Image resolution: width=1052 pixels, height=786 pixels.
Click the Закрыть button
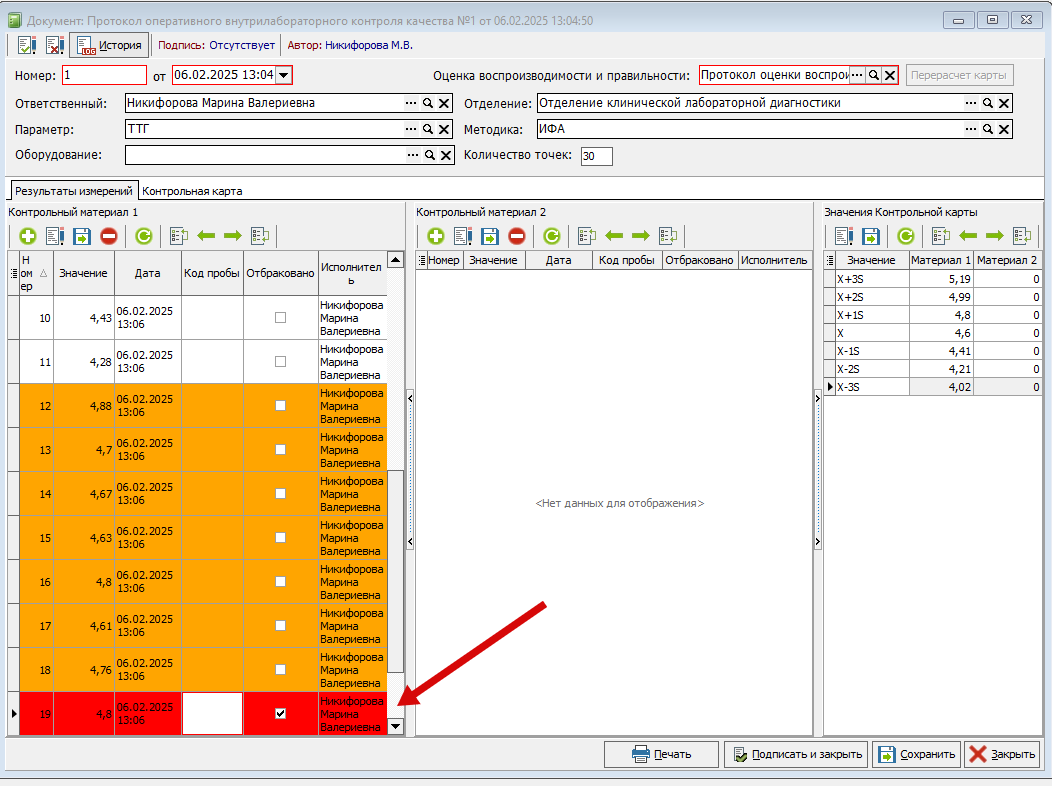point(1002,754)
